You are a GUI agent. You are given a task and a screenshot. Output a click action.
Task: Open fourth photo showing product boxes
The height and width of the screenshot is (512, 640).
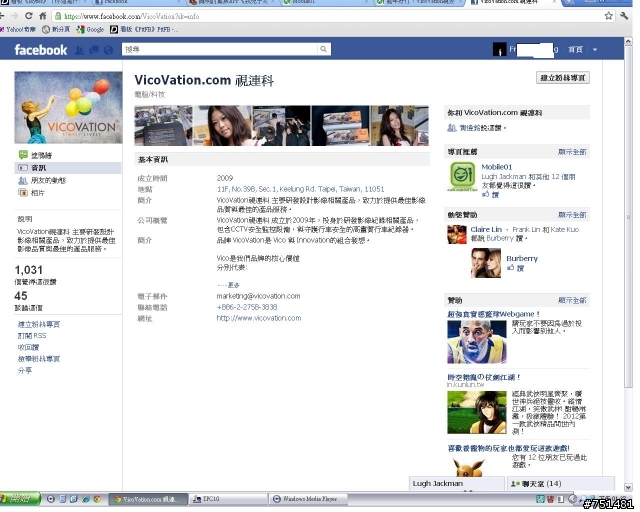click(x=341, y=125)
